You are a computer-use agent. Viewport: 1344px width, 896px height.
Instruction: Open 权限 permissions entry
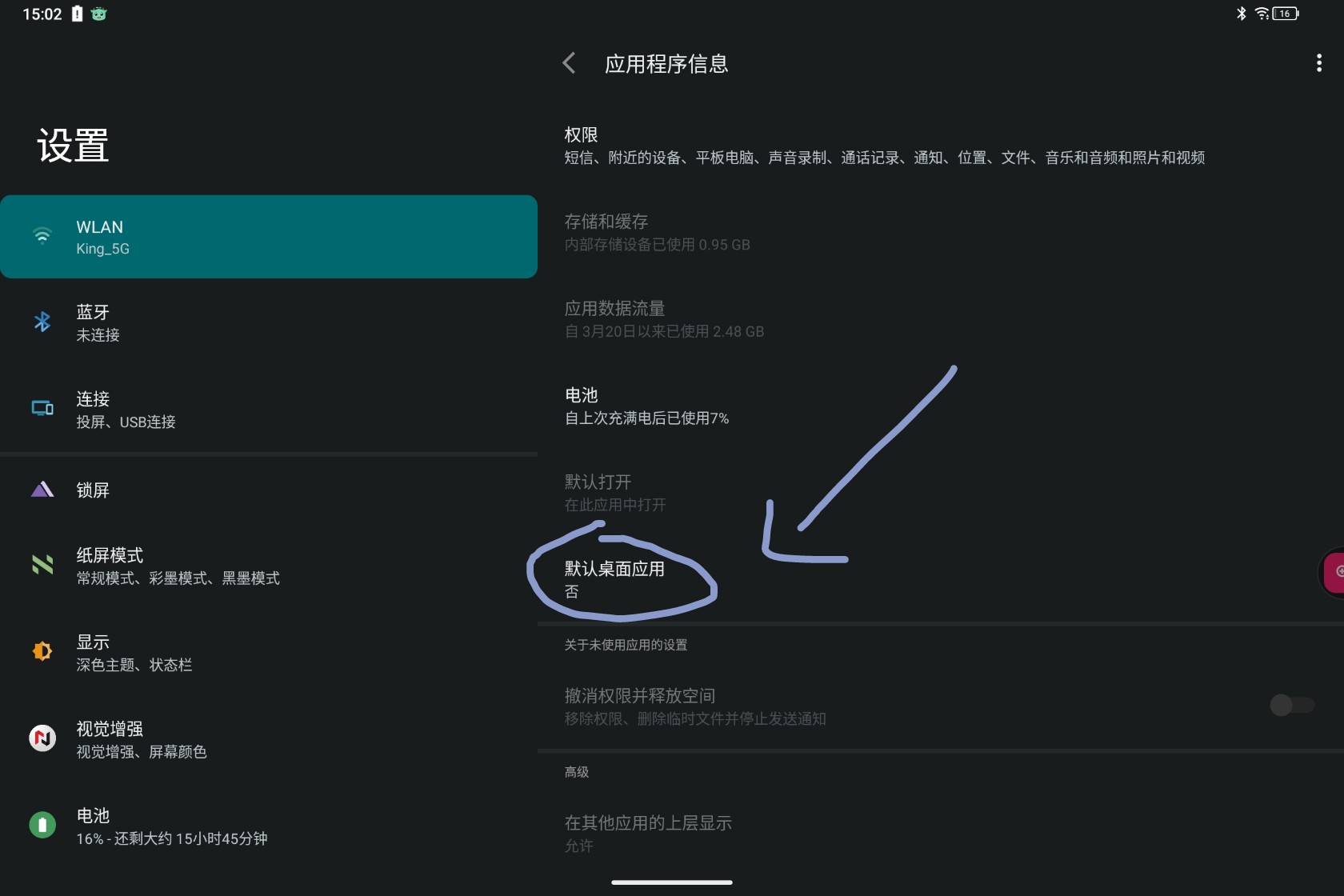click(x=941, y=146)
